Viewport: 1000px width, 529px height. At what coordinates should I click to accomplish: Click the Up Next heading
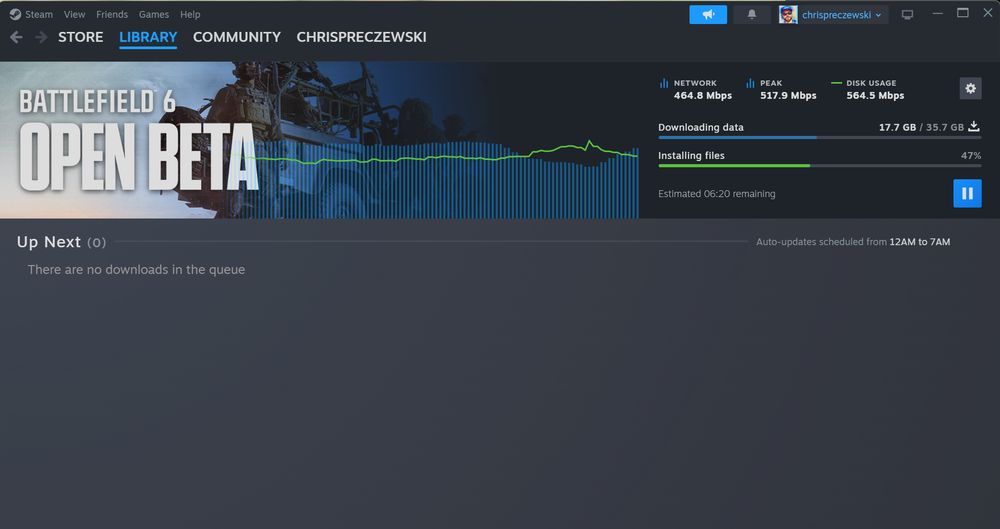(48, 242)
